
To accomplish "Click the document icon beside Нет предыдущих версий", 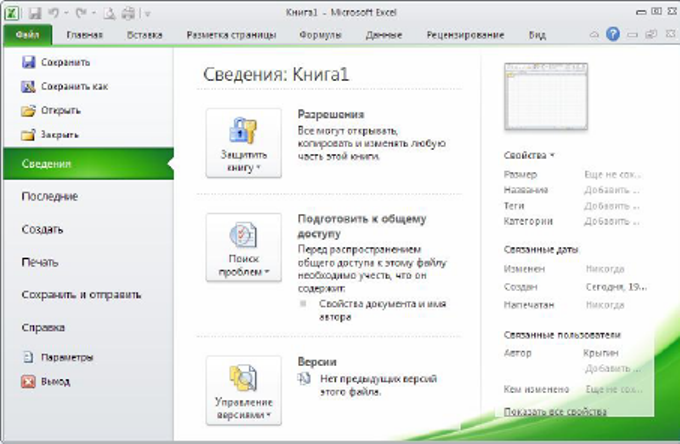I will coord(304,379).
